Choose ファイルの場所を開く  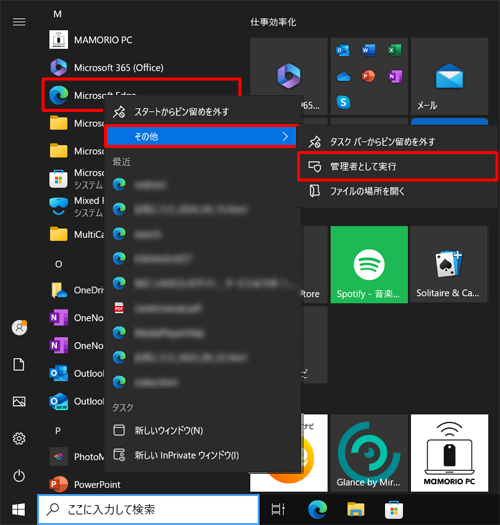tap(397, 191)
